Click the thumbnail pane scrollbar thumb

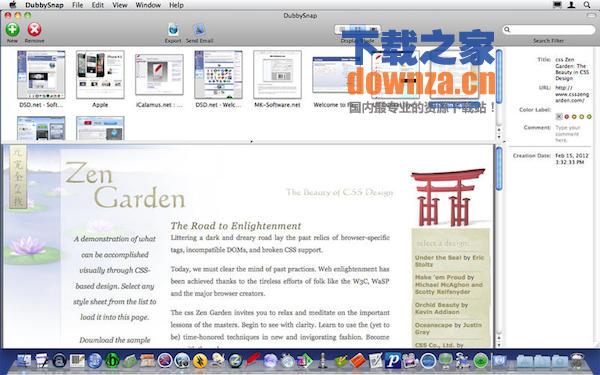499,77
